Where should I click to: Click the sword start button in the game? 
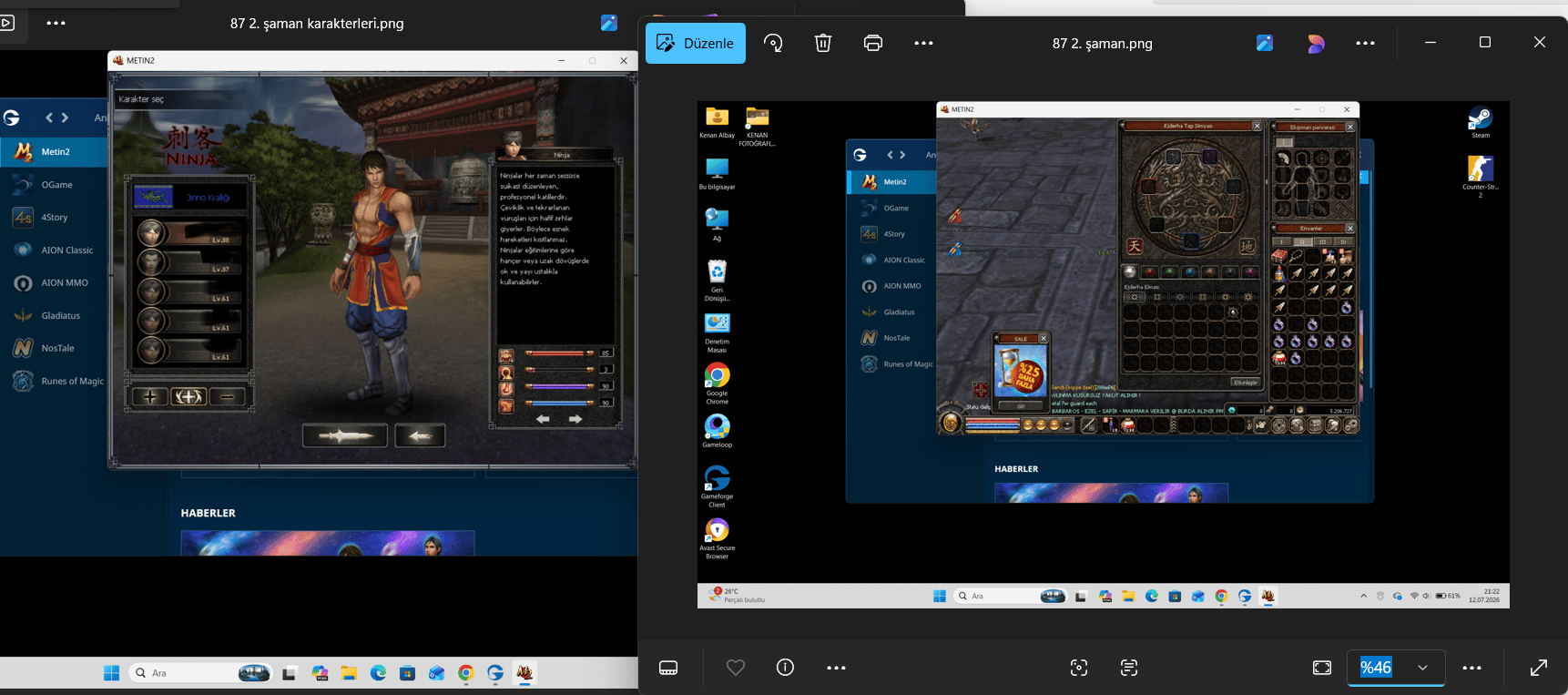pos(344,435)
